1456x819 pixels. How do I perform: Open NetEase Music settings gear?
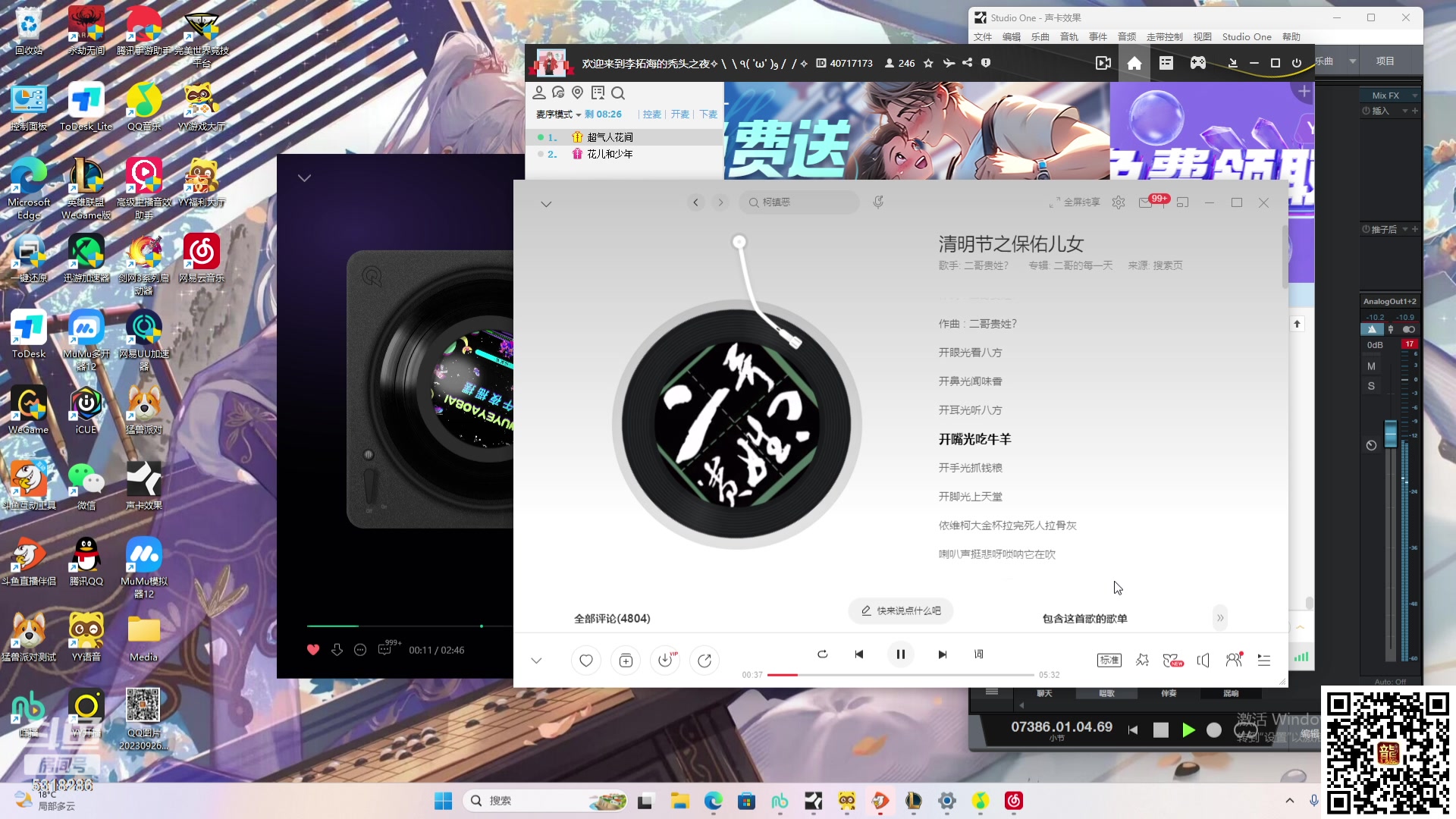click(x=1119, y=202)
